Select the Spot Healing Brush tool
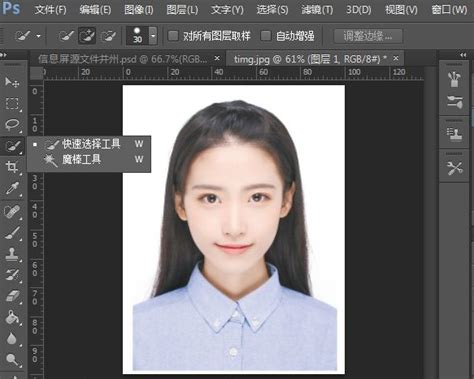The width and height of the screenshot is (474, 379). pyautogui.click(x=12, y=212)
